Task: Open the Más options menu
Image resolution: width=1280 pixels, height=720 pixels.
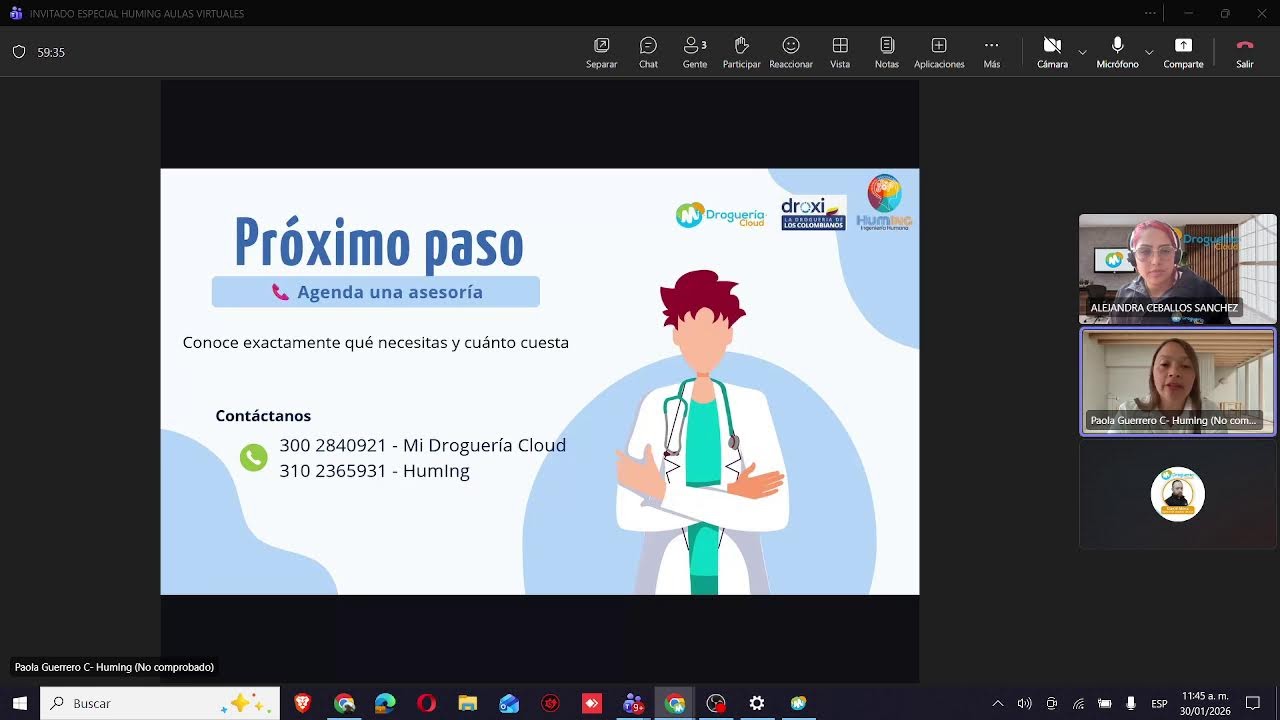Action: click(991, 53)
